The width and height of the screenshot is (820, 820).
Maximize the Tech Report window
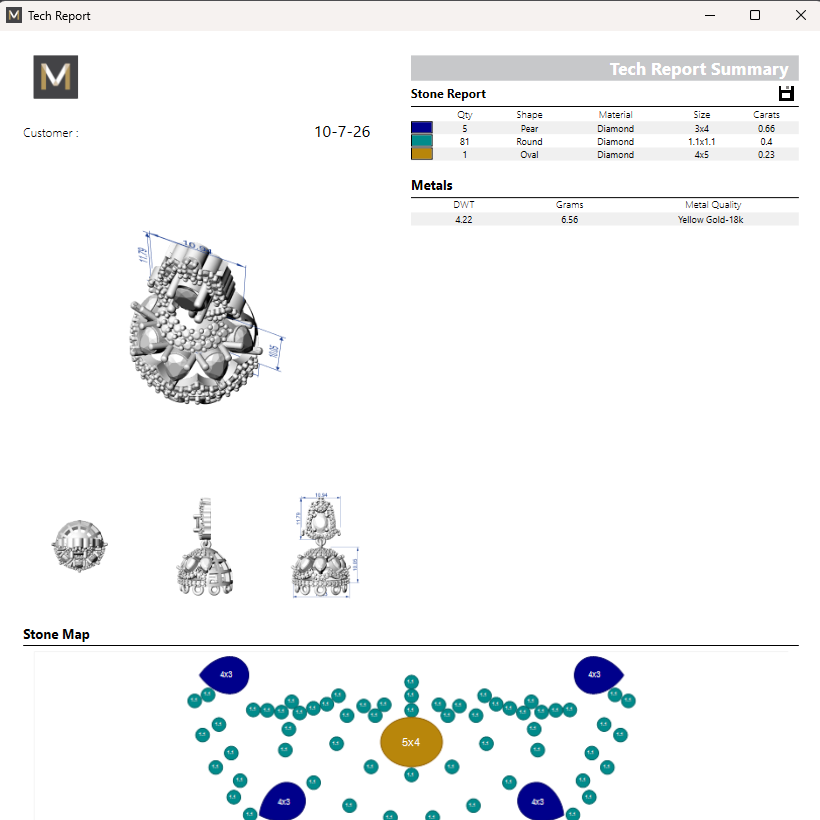(x=755, y=15)
